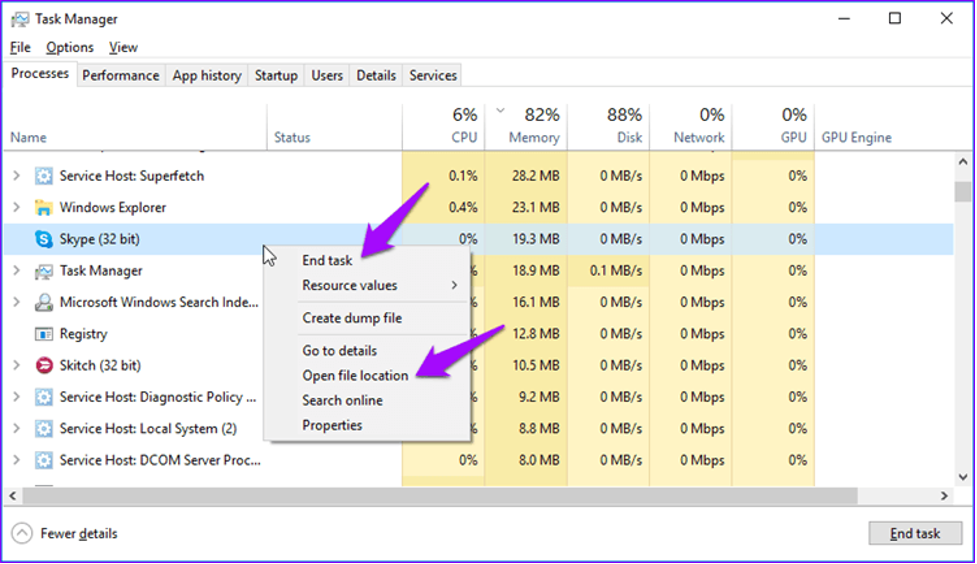This screenshot has height=564, width=977.
Task: Expand the Windows Explorer process group
Action: [x=17, y=208]
